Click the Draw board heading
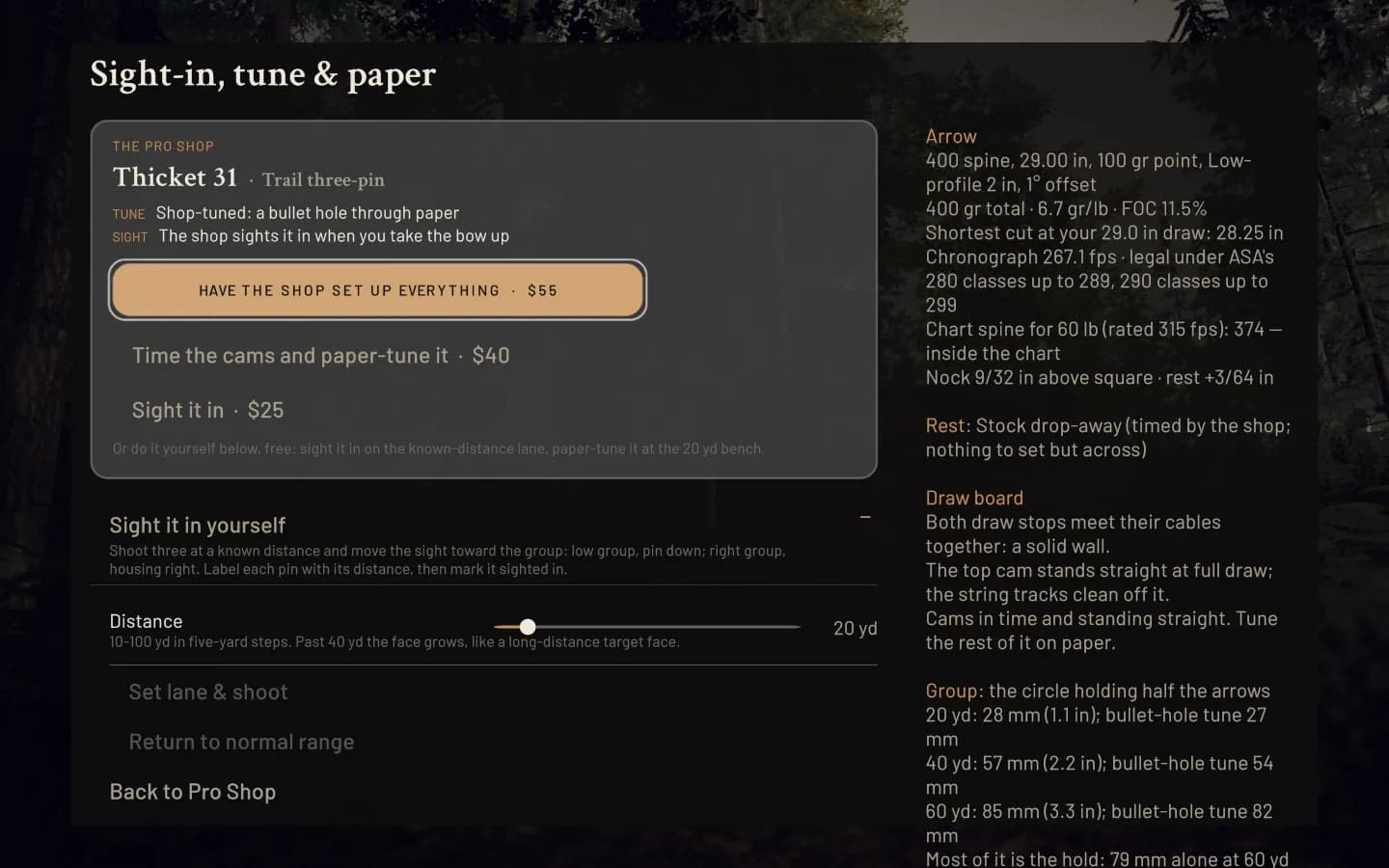1389x868 pixels. tap(974, 498)
